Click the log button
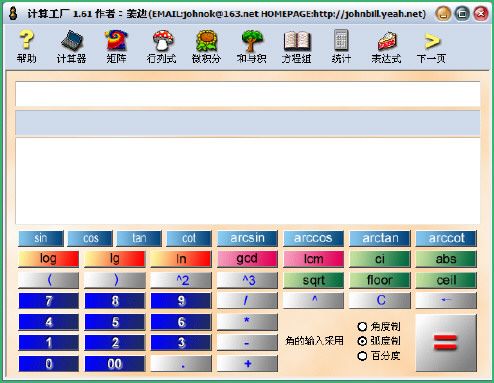 pyautogui.click(x=49, y=259)
